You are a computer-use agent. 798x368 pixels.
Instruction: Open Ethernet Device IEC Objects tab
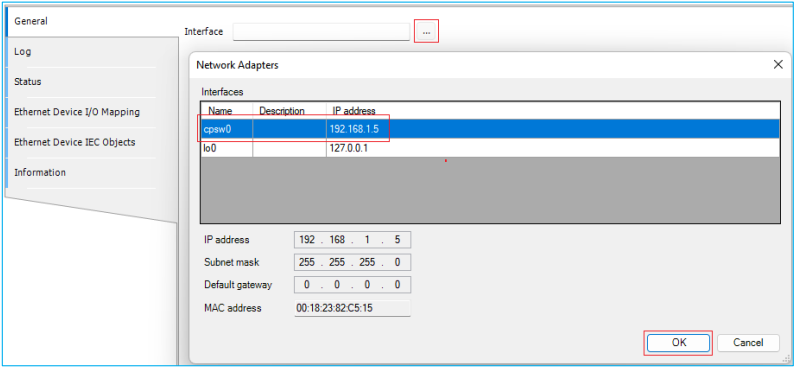92,142
